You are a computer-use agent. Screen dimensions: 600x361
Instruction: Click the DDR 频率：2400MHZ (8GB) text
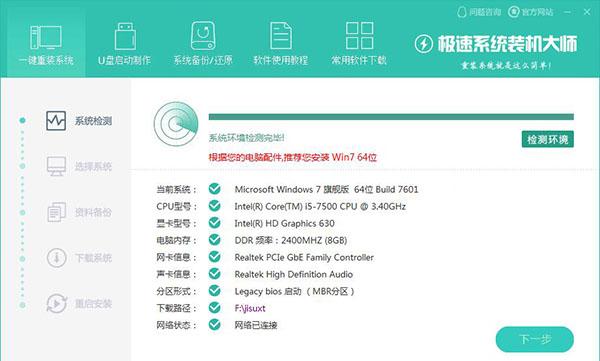(291, 240)
